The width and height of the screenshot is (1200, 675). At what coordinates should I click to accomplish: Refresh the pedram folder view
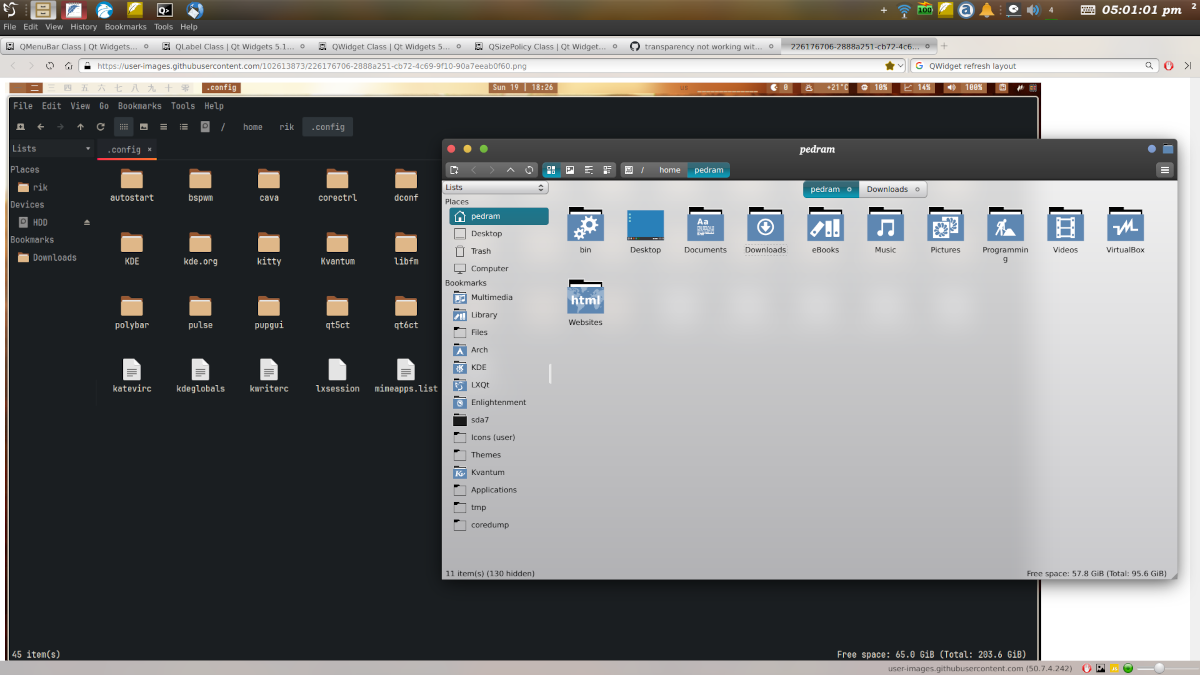tap(530, 170)
